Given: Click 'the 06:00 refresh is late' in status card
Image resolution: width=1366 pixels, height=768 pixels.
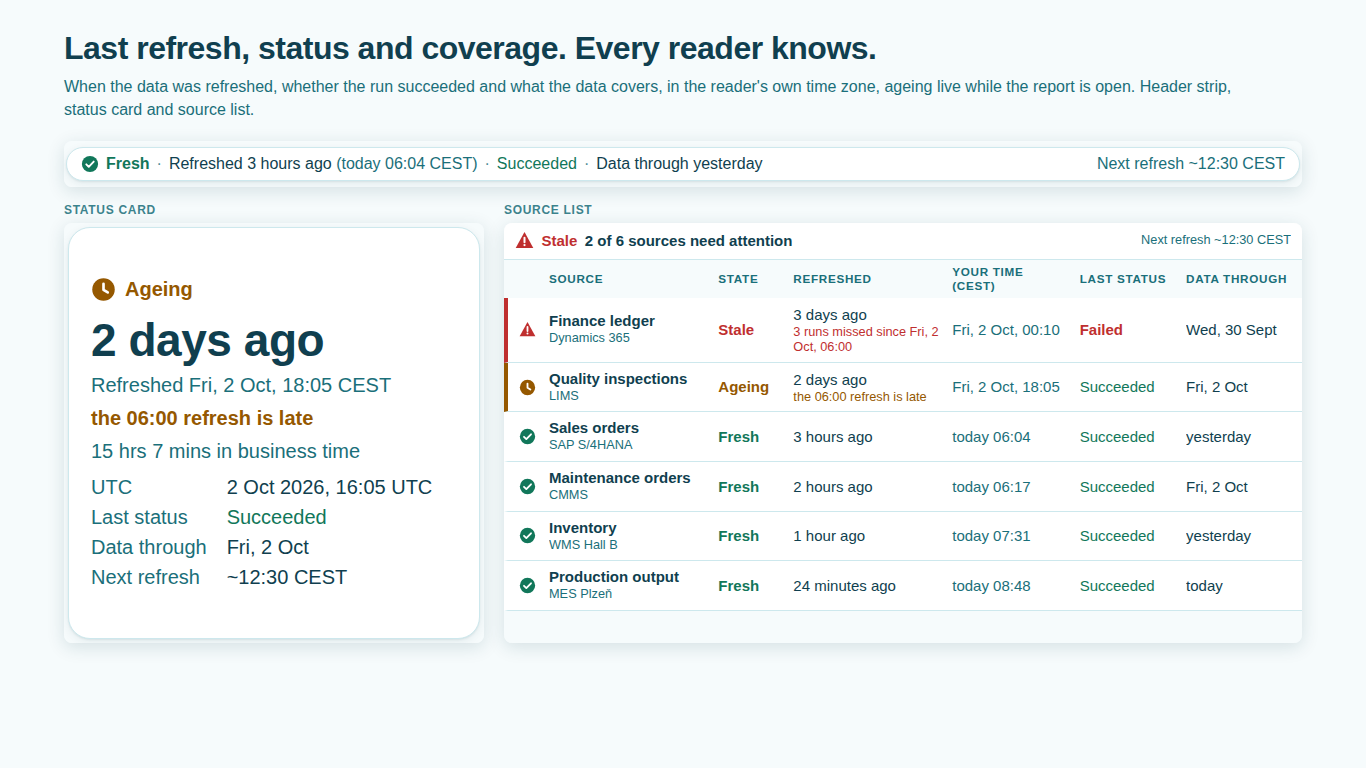Looking at the screenshot, I should (202, 418).
